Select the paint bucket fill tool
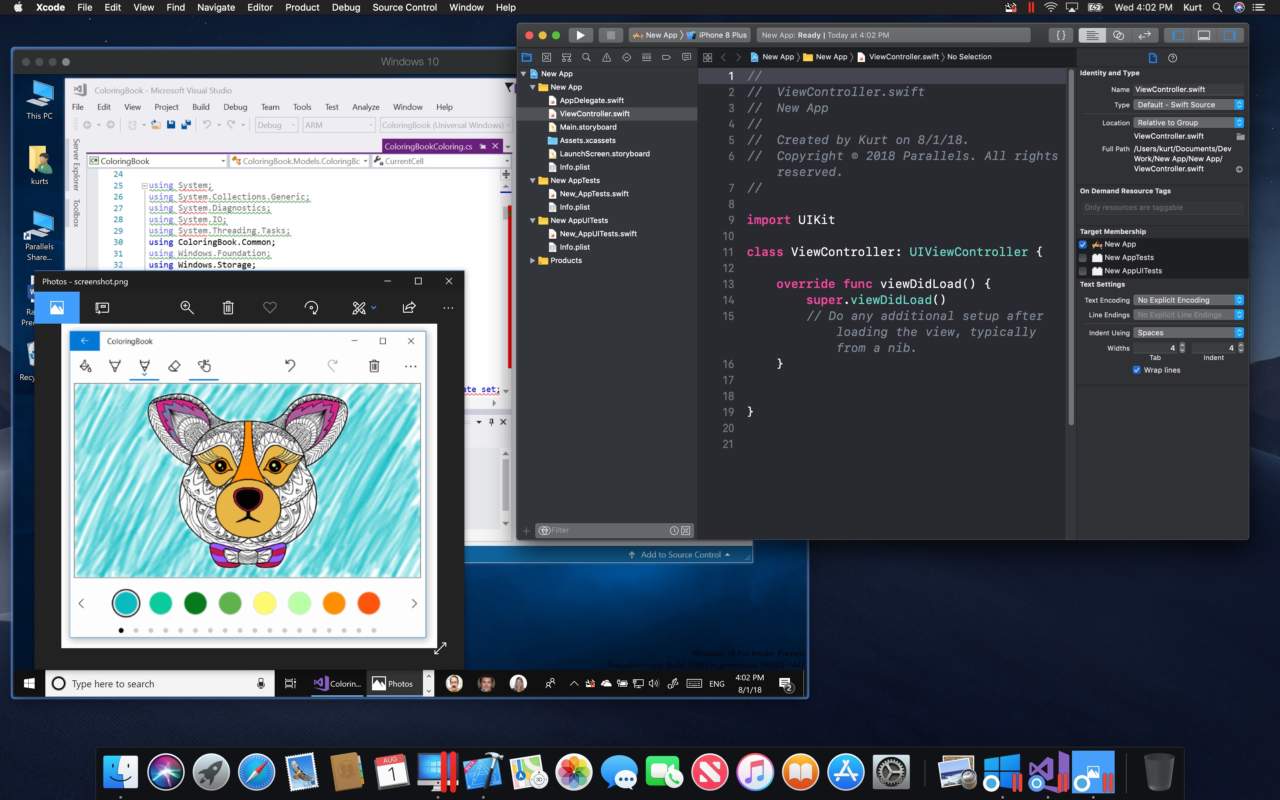Viewport: 1280px width, 800px height. point(86,367)
